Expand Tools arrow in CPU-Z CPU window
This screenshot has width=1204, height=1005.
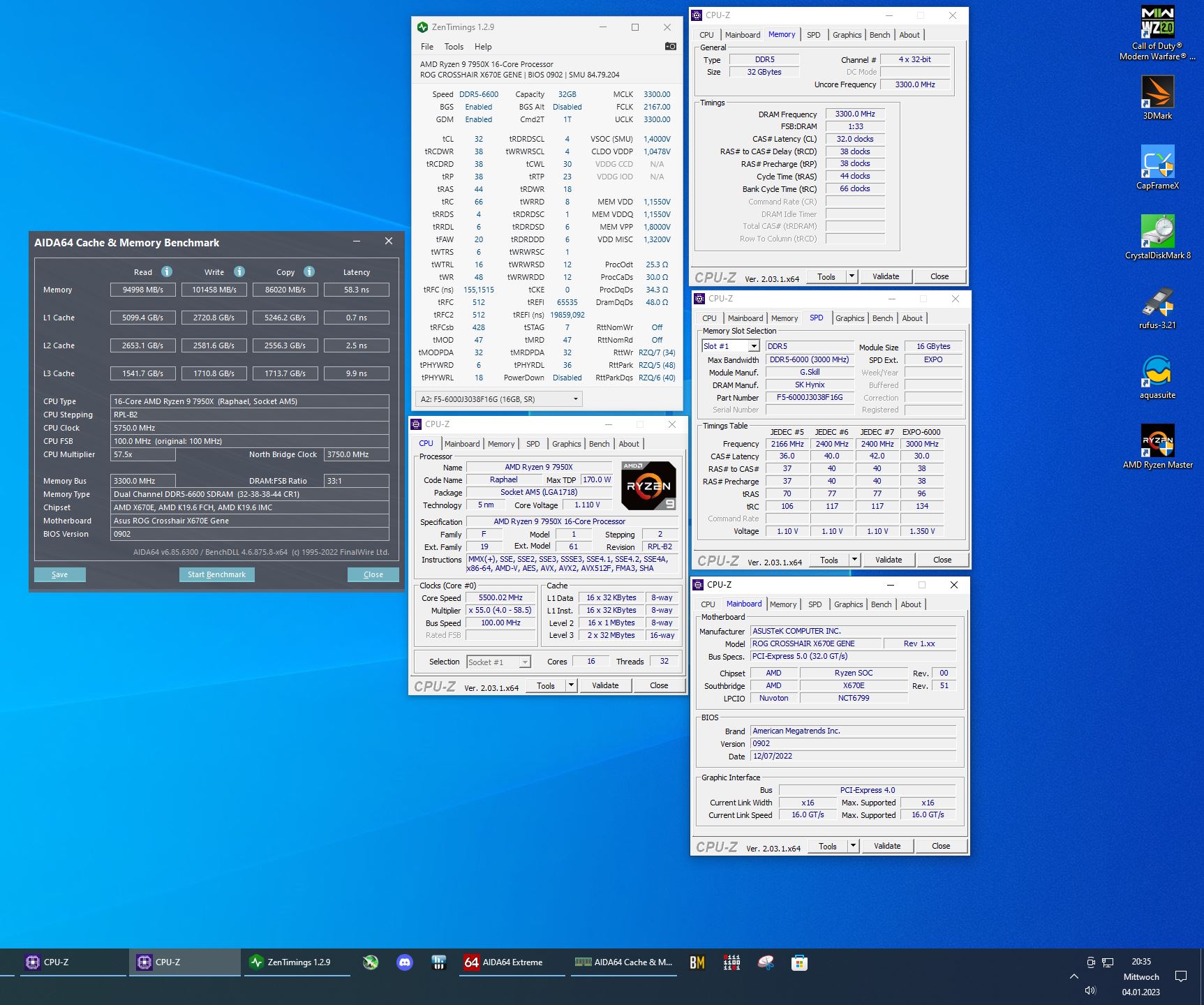point(571,685)
